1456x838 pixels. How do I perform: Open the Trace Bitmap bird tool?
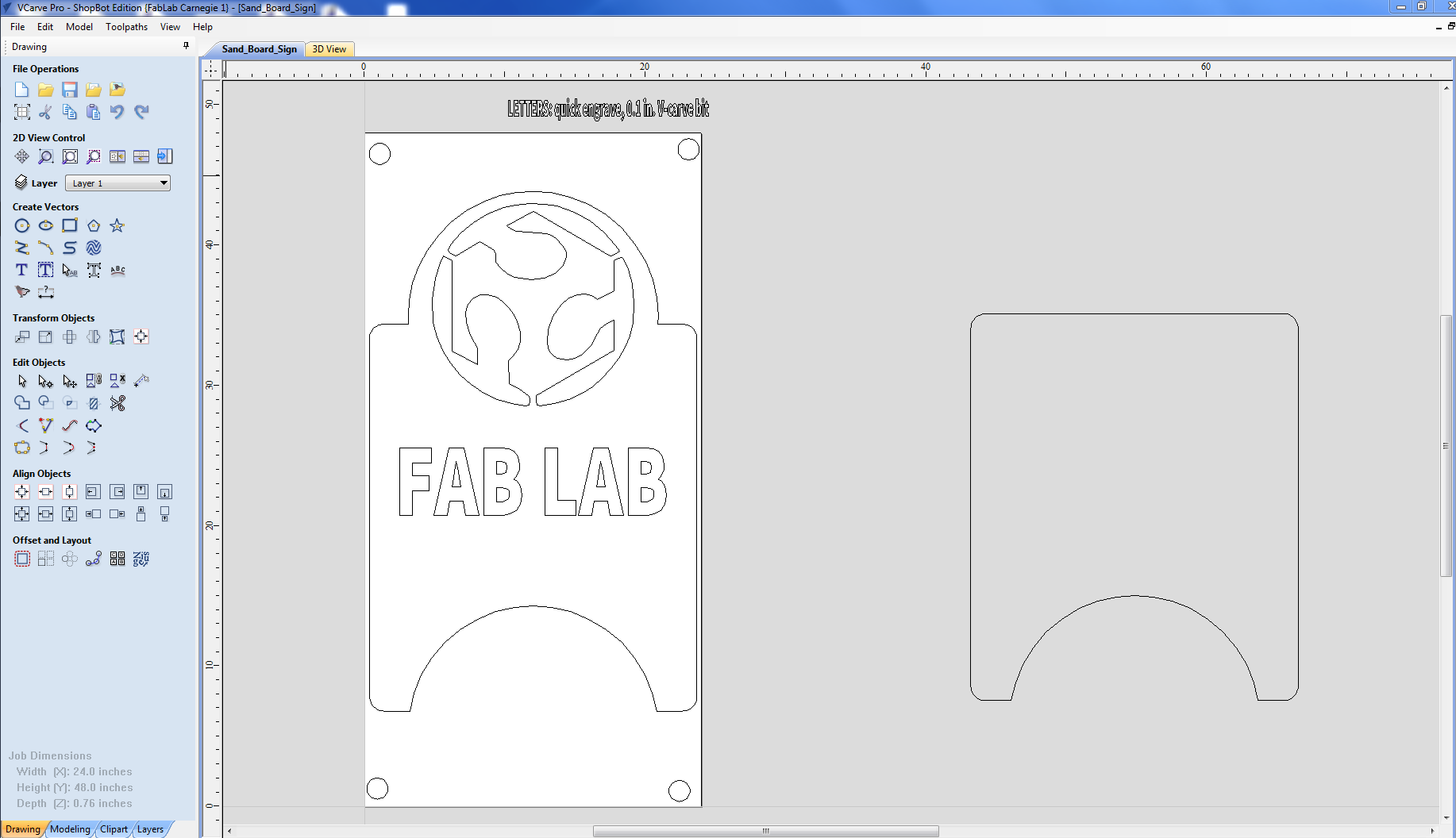point(22,292)
